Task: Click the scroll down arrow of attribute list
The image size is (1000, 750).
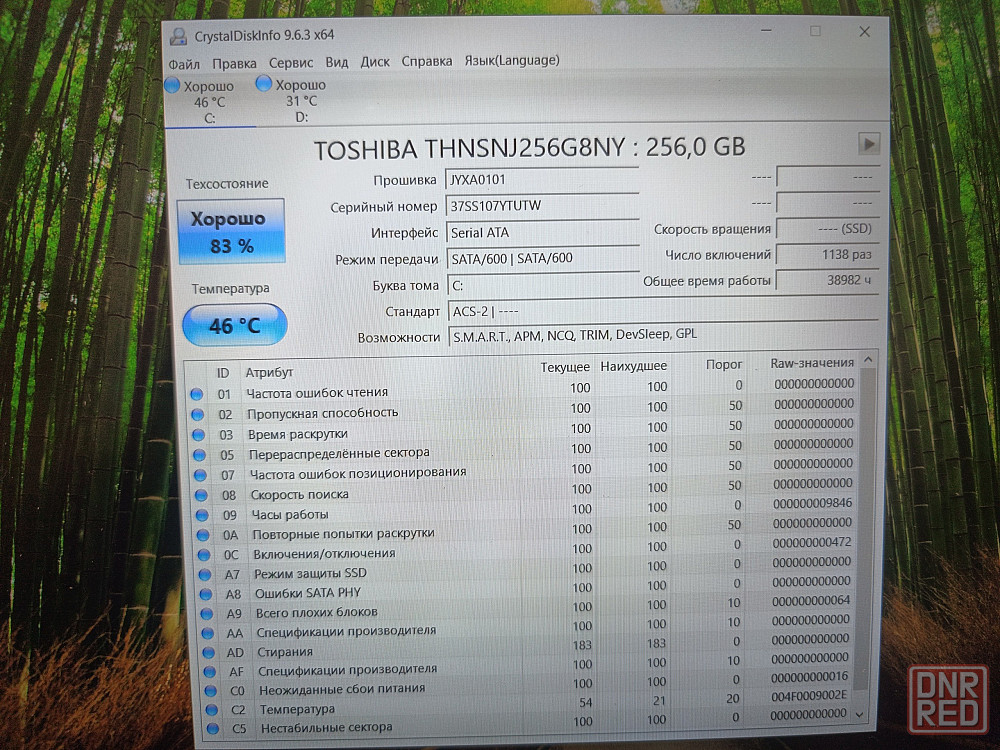Action: [x=860, y=715]
